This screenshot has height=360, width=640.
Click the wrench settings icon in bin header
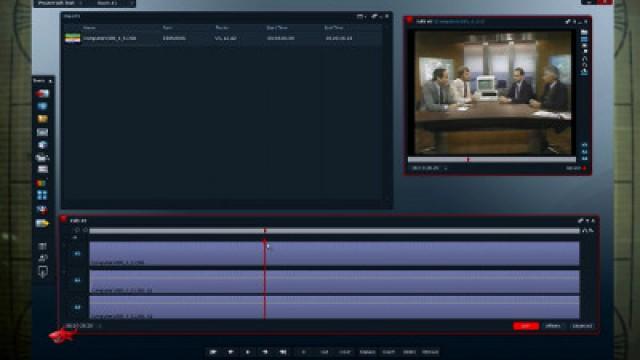pos(374,17)
